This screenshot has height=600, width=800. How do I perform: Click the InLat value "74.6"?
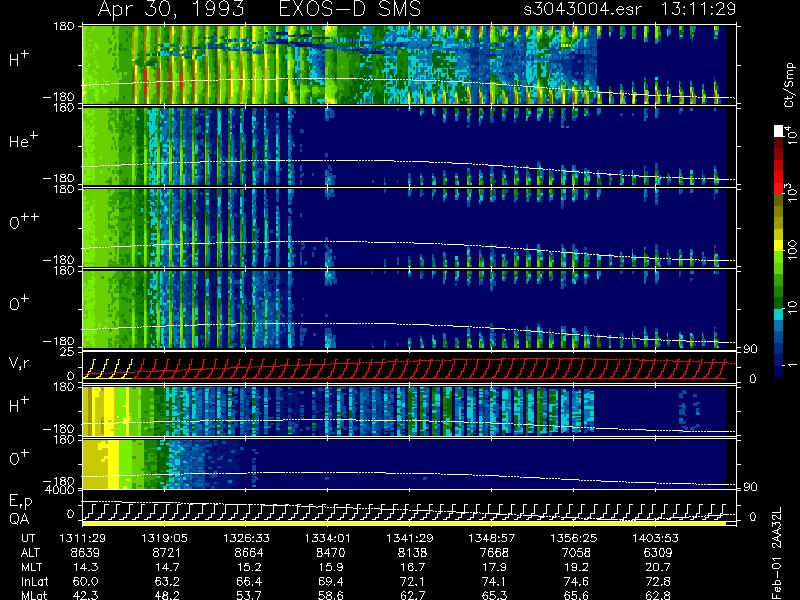click(577, 581)
